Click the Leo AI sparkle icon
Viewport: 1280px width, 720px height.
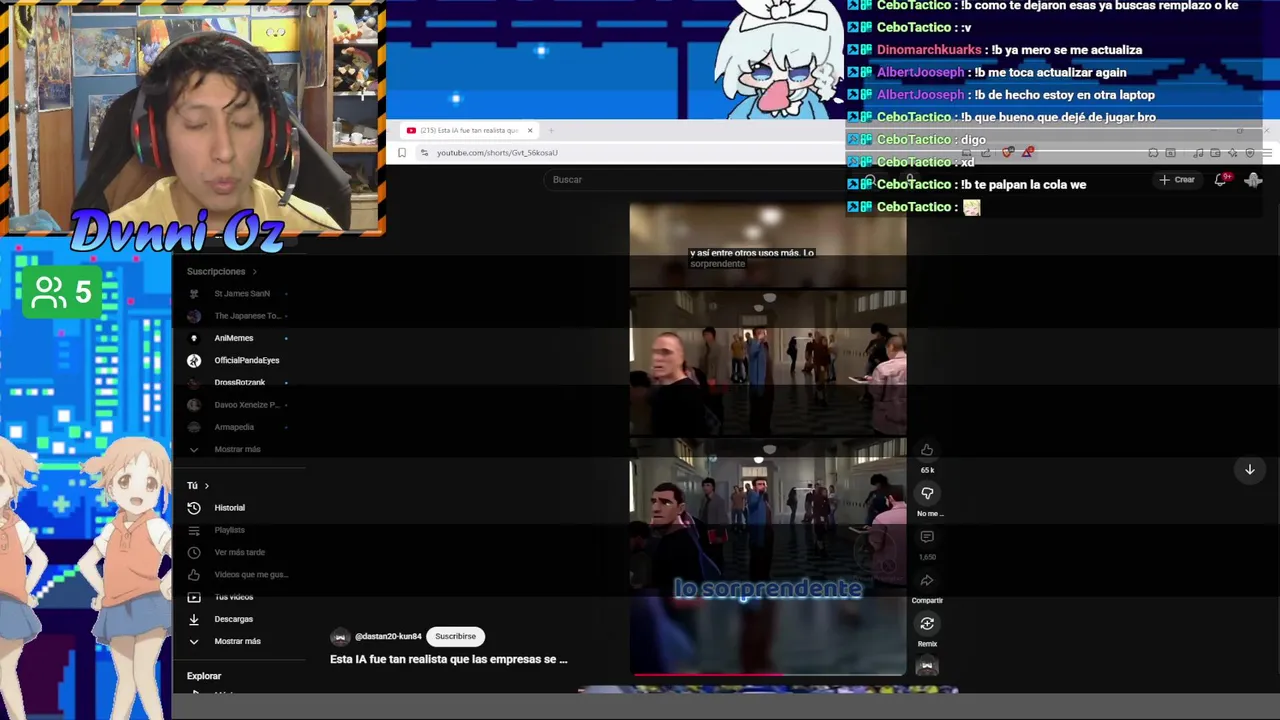point(1232,153)
